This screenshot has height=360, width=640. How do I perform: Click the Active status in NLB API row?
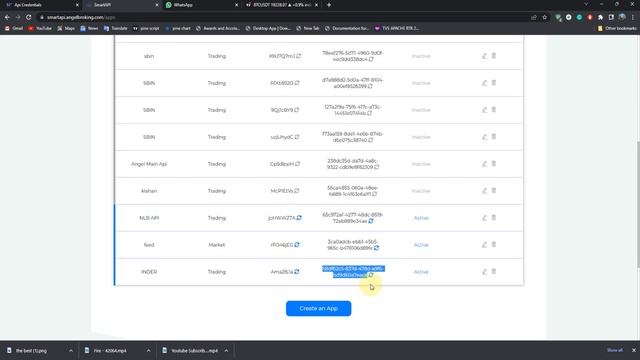pos(421,218)
